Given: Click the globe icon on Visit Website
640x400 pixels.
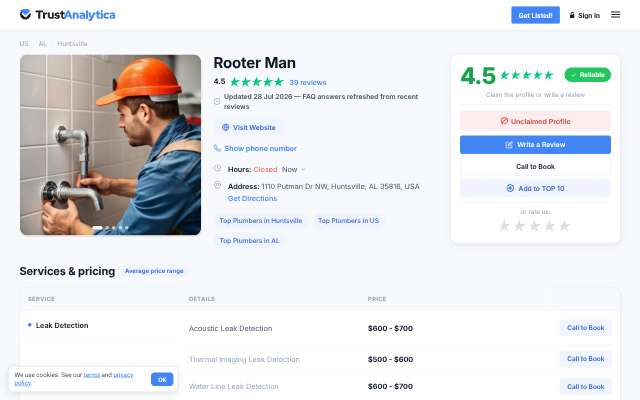Looking at the screenshot, I should (x=225, y=127).
